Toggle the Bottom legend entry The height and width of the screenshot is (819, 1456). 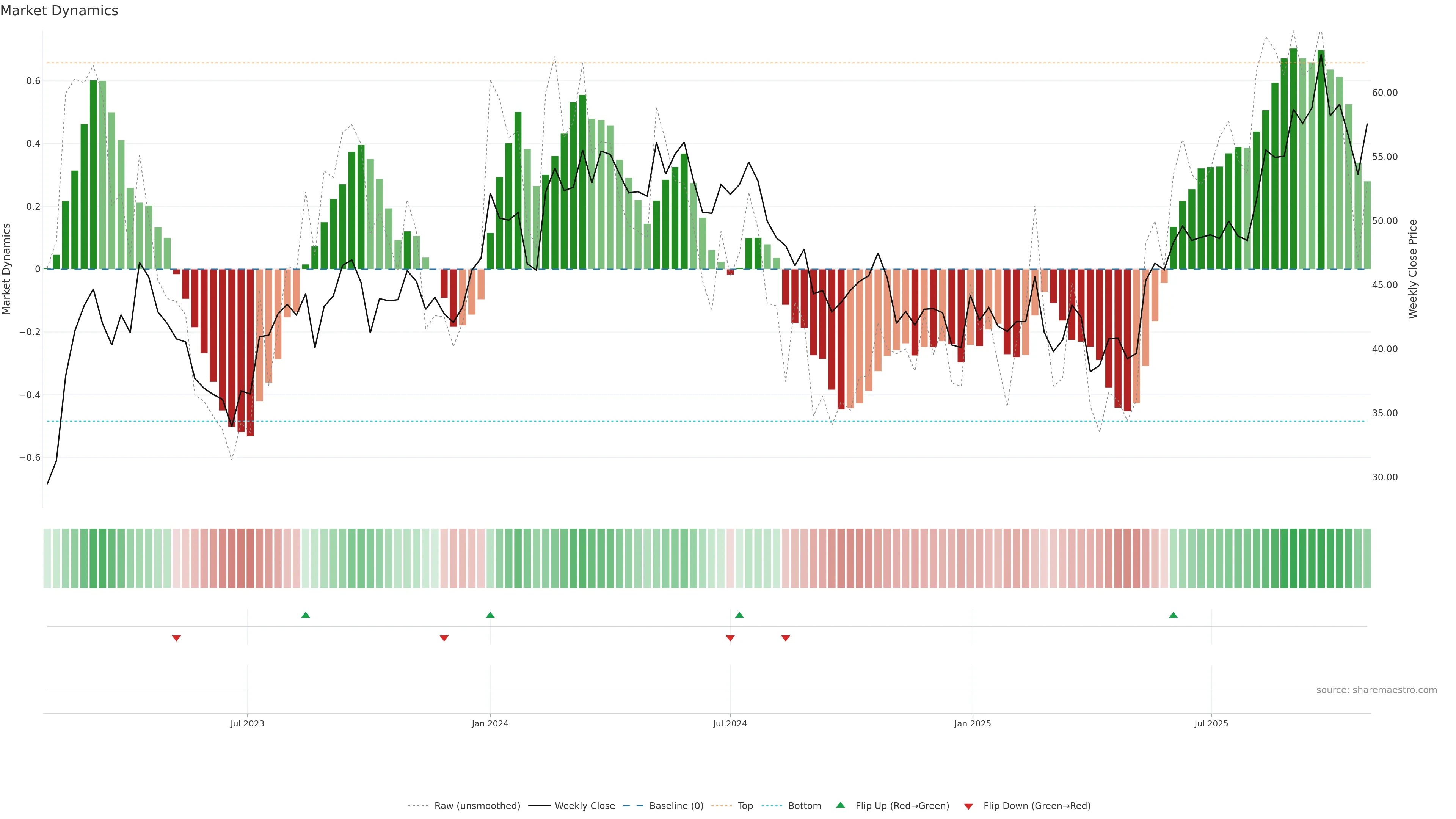pyautogui.click(x=804, y=806)
